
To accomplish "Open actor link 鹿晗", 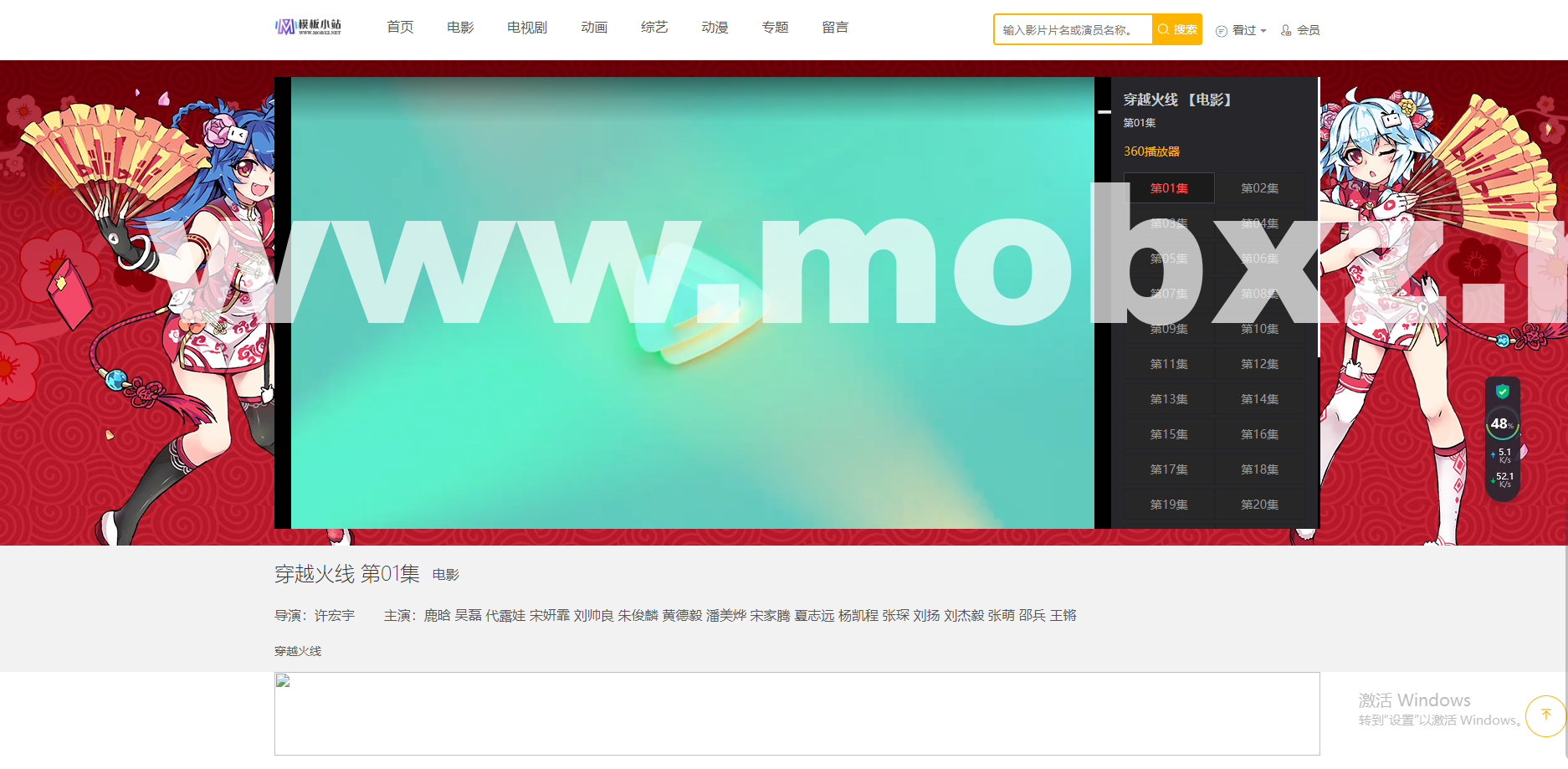I will point(437,616).
